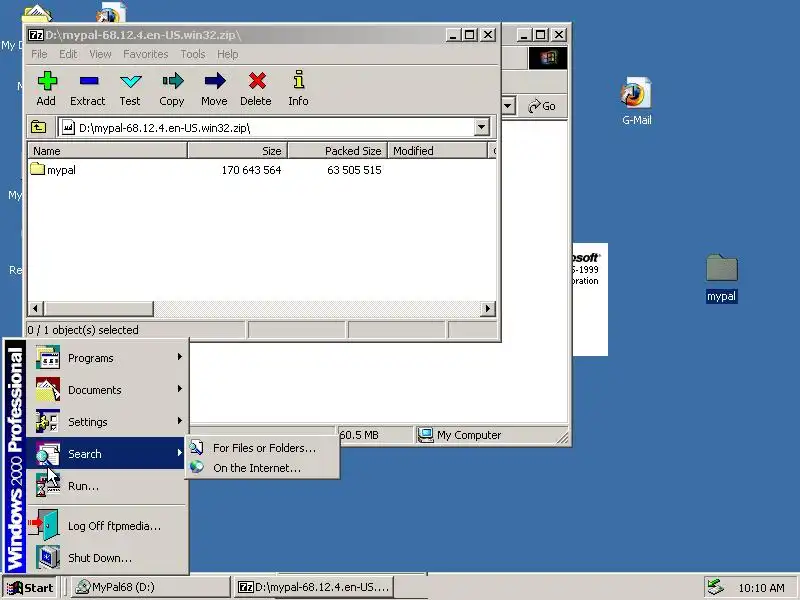Screen dimensions: 800x600
Task: Open Programs in Start menu
Action: 108,358
